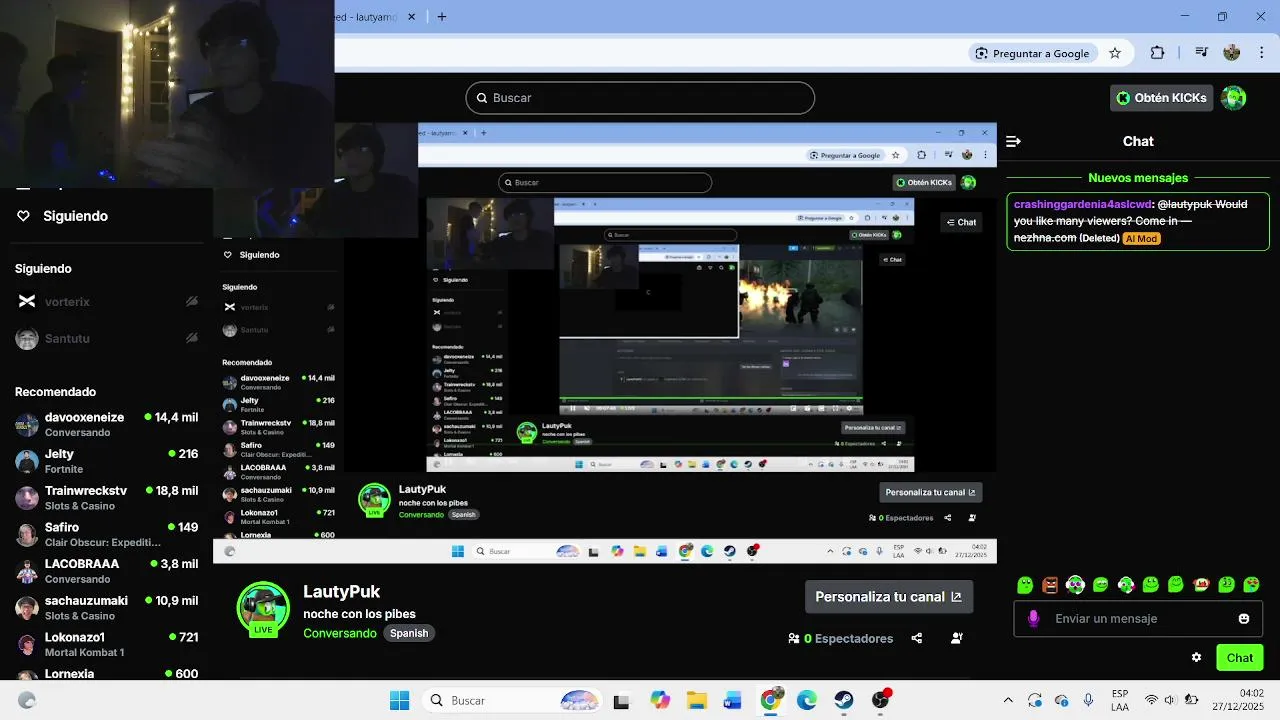Open the Chrome extensions puzzle icon

(x=1158, y=53)
